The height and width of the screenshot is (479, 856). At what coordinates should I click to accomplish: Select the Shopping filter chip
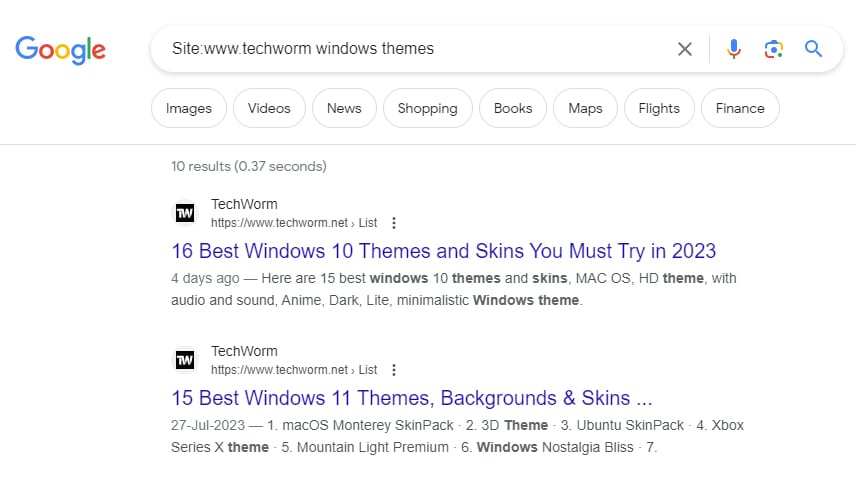(427, 108)
